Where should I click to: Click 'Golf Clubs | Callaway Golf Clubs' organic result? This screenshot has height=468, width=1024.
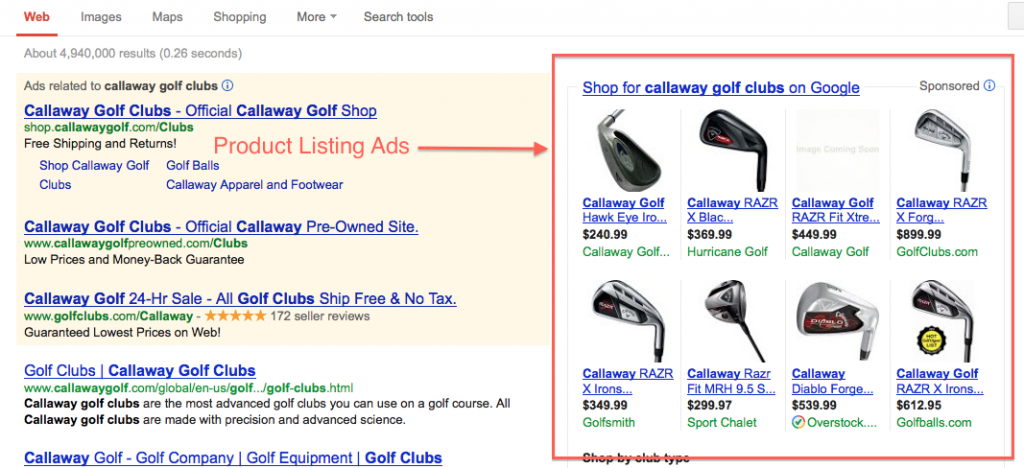point(140,371)
